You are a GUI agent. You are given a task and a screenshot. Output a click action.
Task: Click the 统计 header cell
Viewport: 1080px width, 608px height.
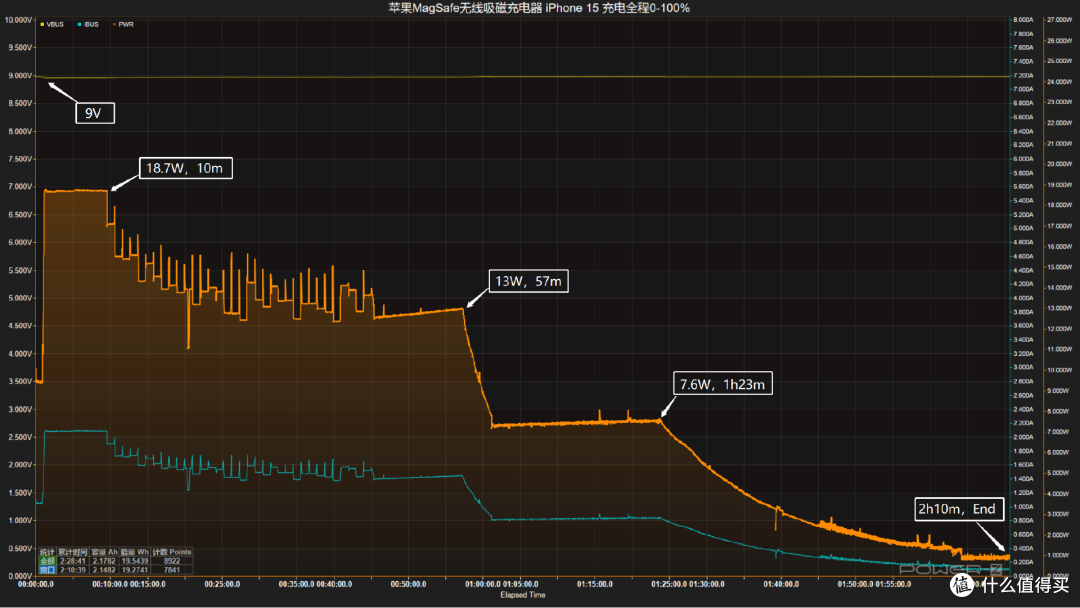48,552
